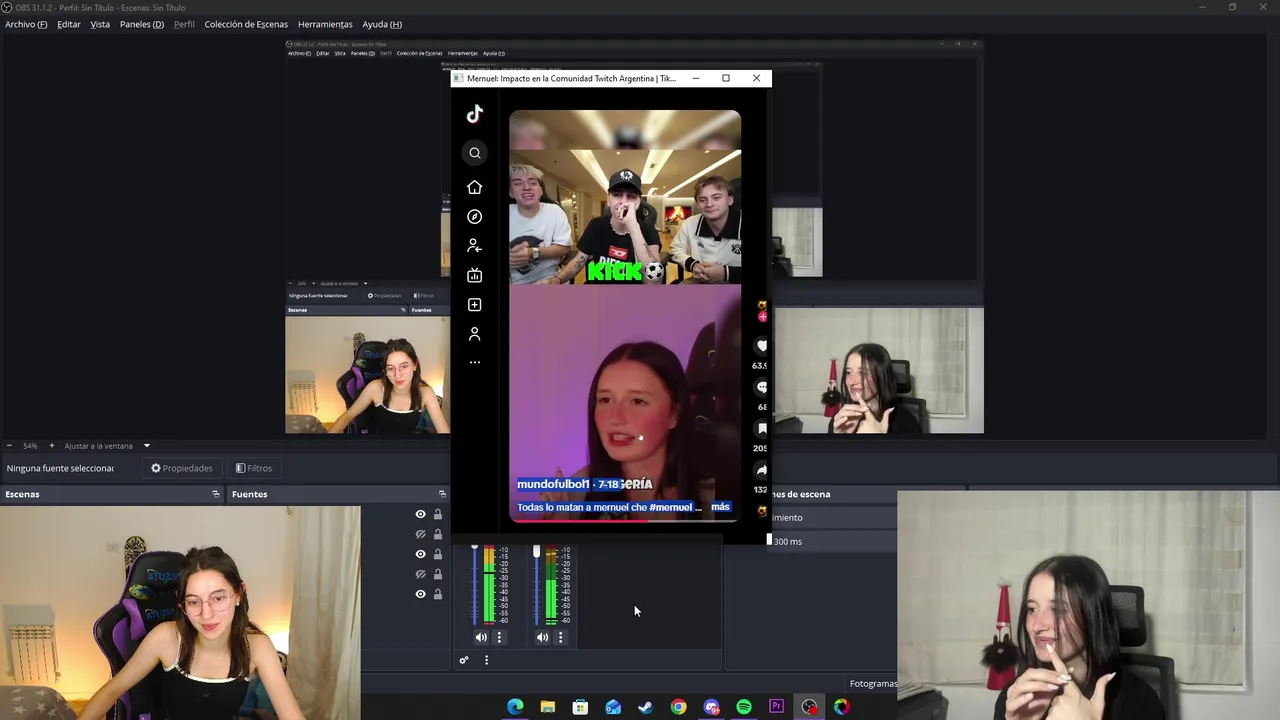Open Steam from the taskbar

coord(646,707)
